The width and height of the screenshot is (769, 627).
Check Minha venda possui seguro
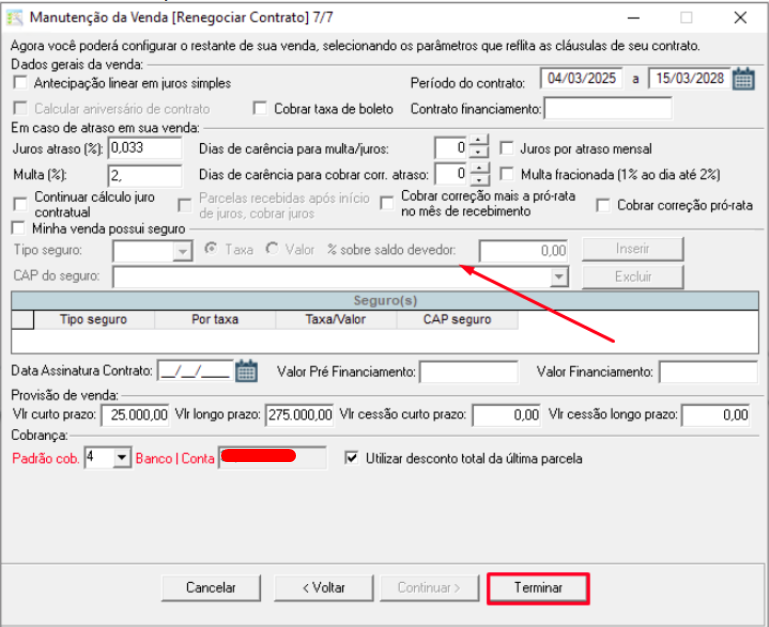18,228
